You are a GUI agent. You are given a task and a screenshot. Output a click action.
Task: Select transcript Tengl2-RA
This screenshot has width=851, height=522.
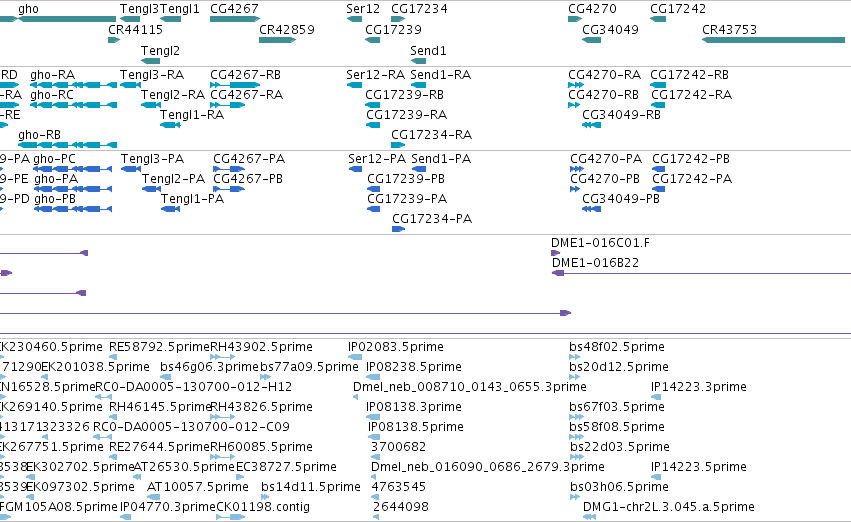173,94
